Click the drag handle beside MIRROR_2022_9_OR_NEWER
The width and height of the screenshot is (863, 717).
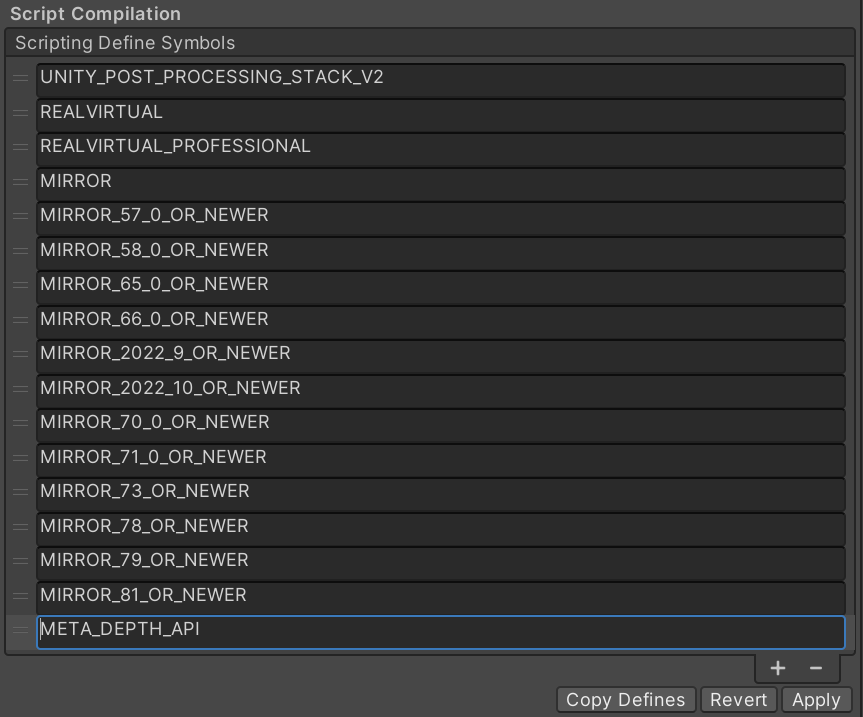pyautogui.click(x=20, y=354)
